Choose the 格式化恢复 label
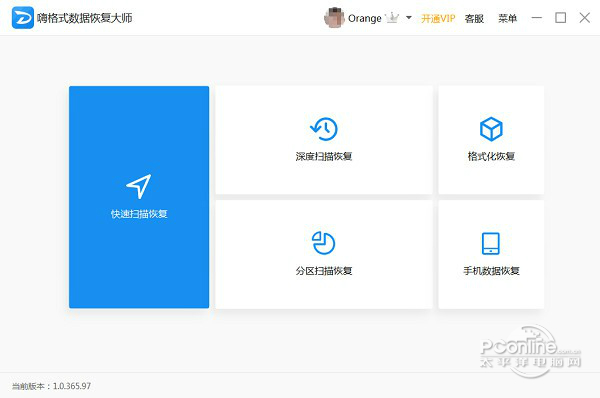Screen dimensions: 600x398 tap(491, 156)
